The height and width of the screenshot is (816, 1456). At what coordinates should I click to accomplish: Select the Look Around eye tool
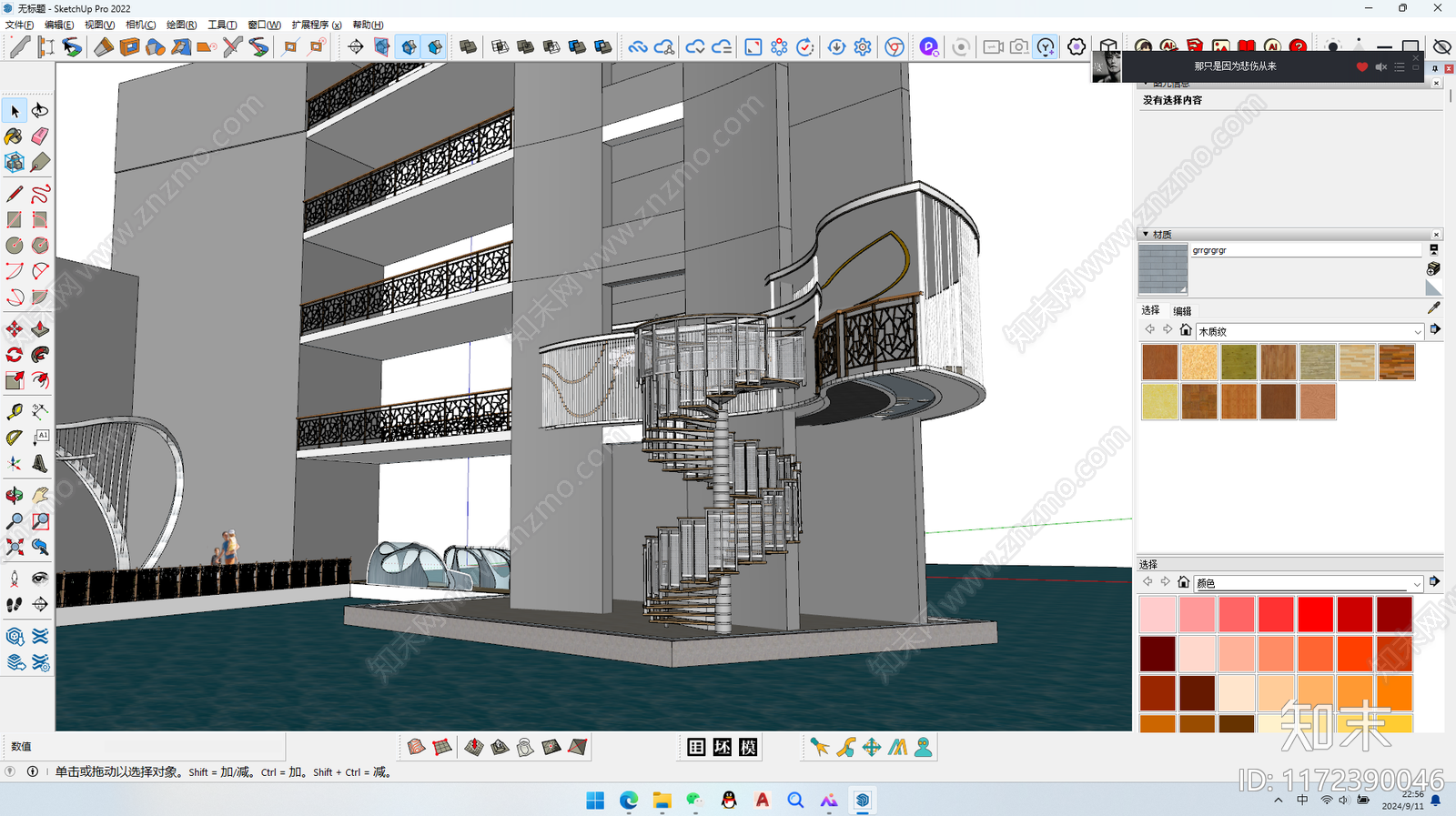(x=40, y=579)
